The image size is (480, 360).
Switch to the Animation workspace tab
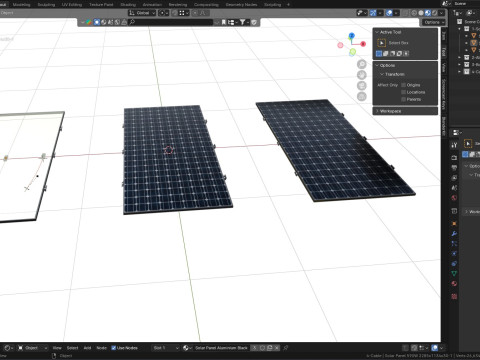[x=152, y=5]
